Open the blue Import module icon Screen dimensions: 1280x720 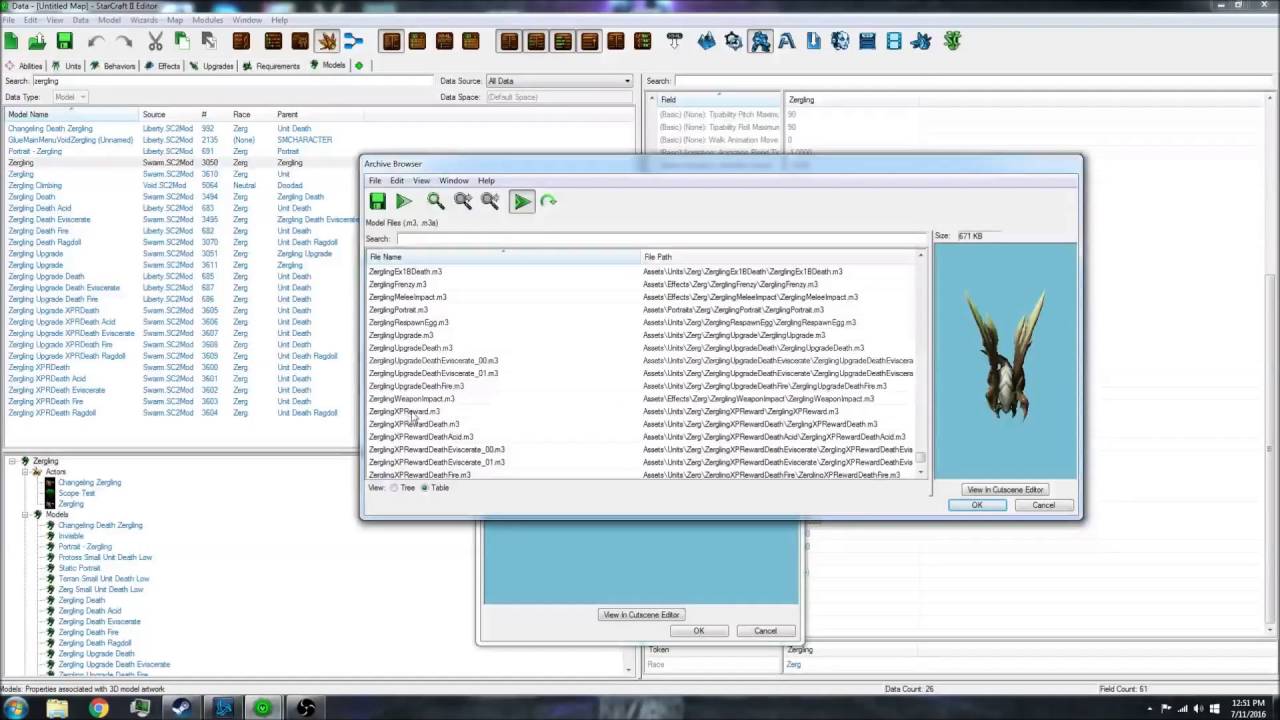click(813, 41)
